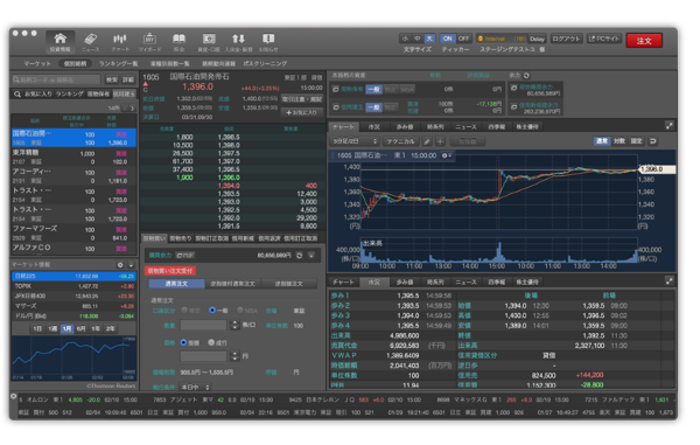The width and height of the screenshot is (700, 445).
Task: Open the 入出金・振替 arrows icon
Action: (238, 42)
